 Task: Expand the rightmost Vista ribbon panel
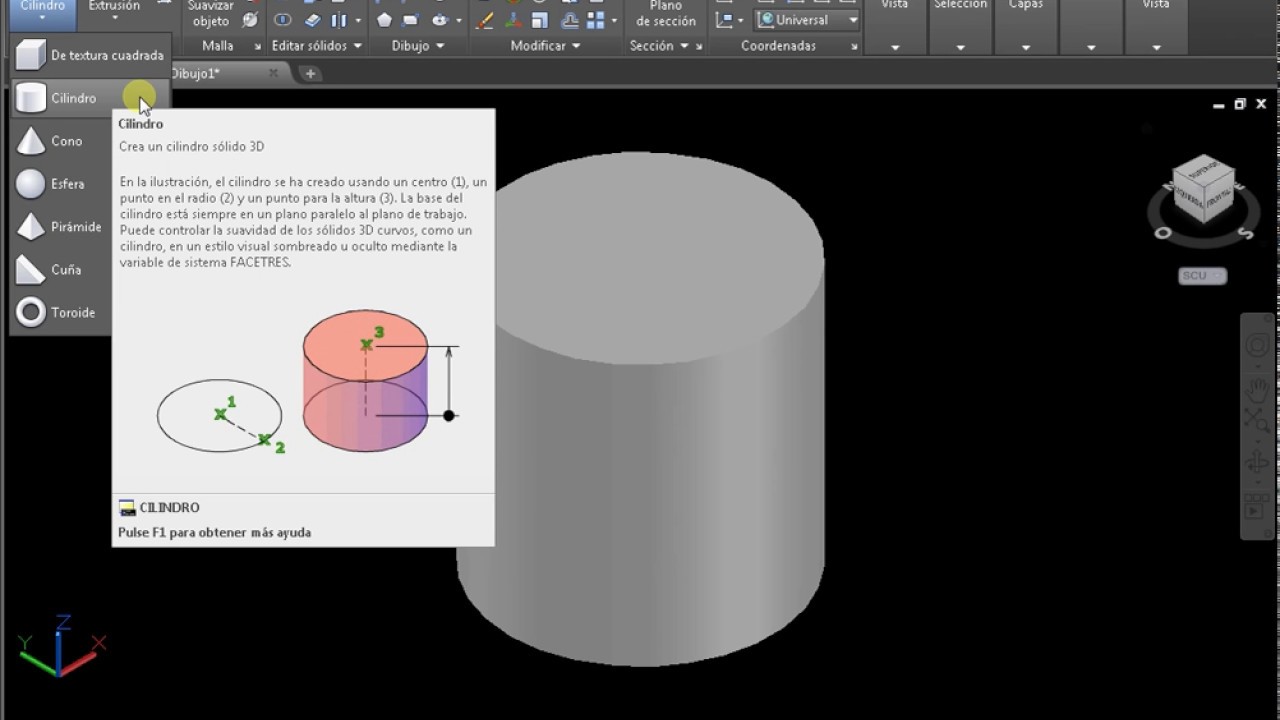point(1156,47)
